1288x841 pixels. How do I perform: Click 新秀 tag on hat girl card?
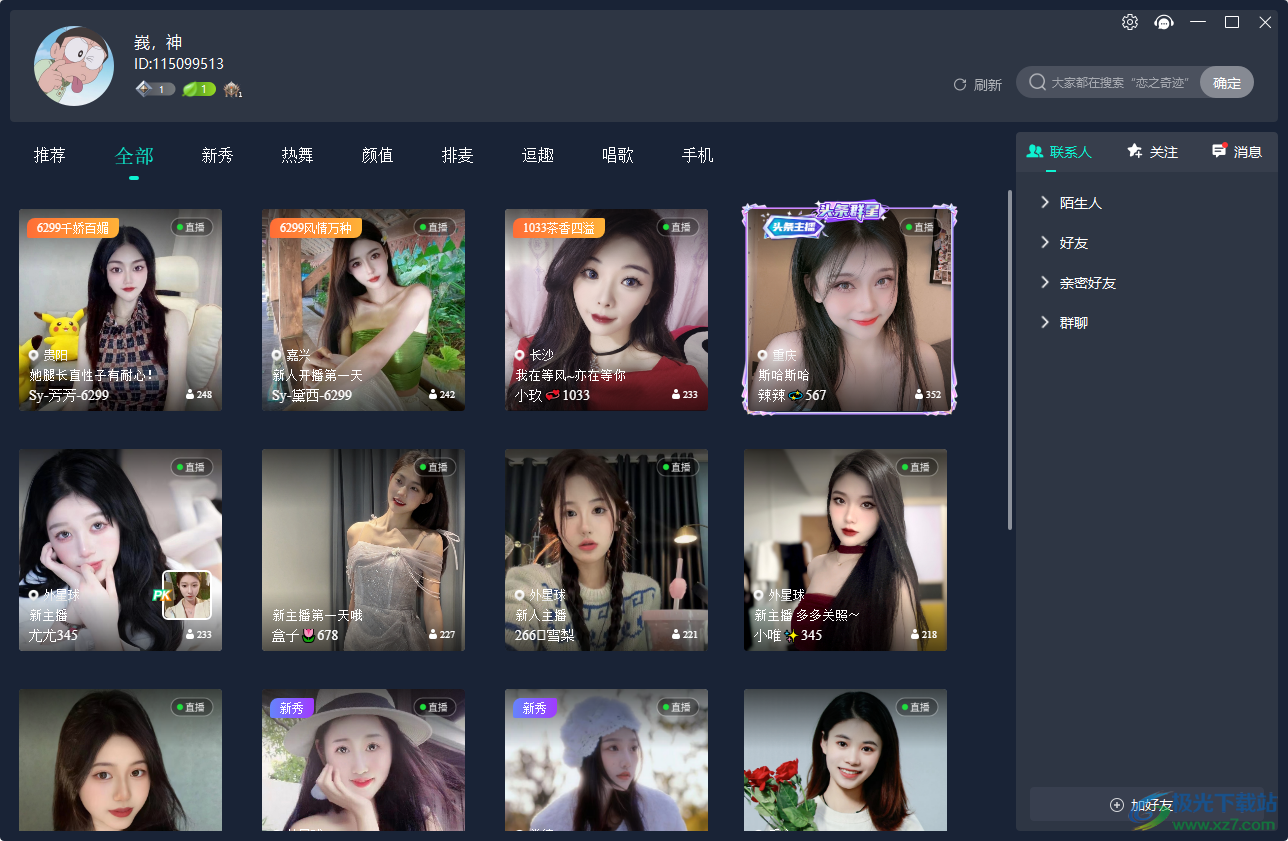point(292,708)
